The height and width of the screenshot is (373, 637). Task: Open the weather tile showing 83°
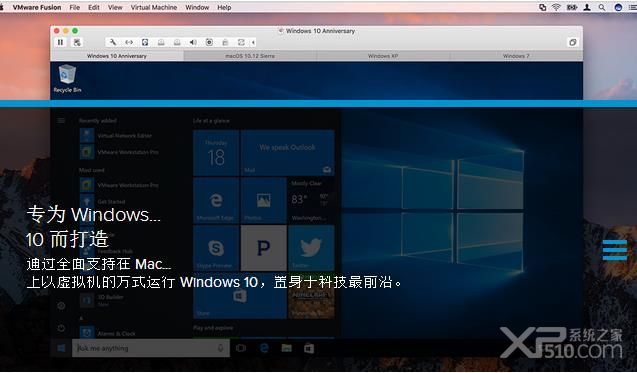point(311,201)
